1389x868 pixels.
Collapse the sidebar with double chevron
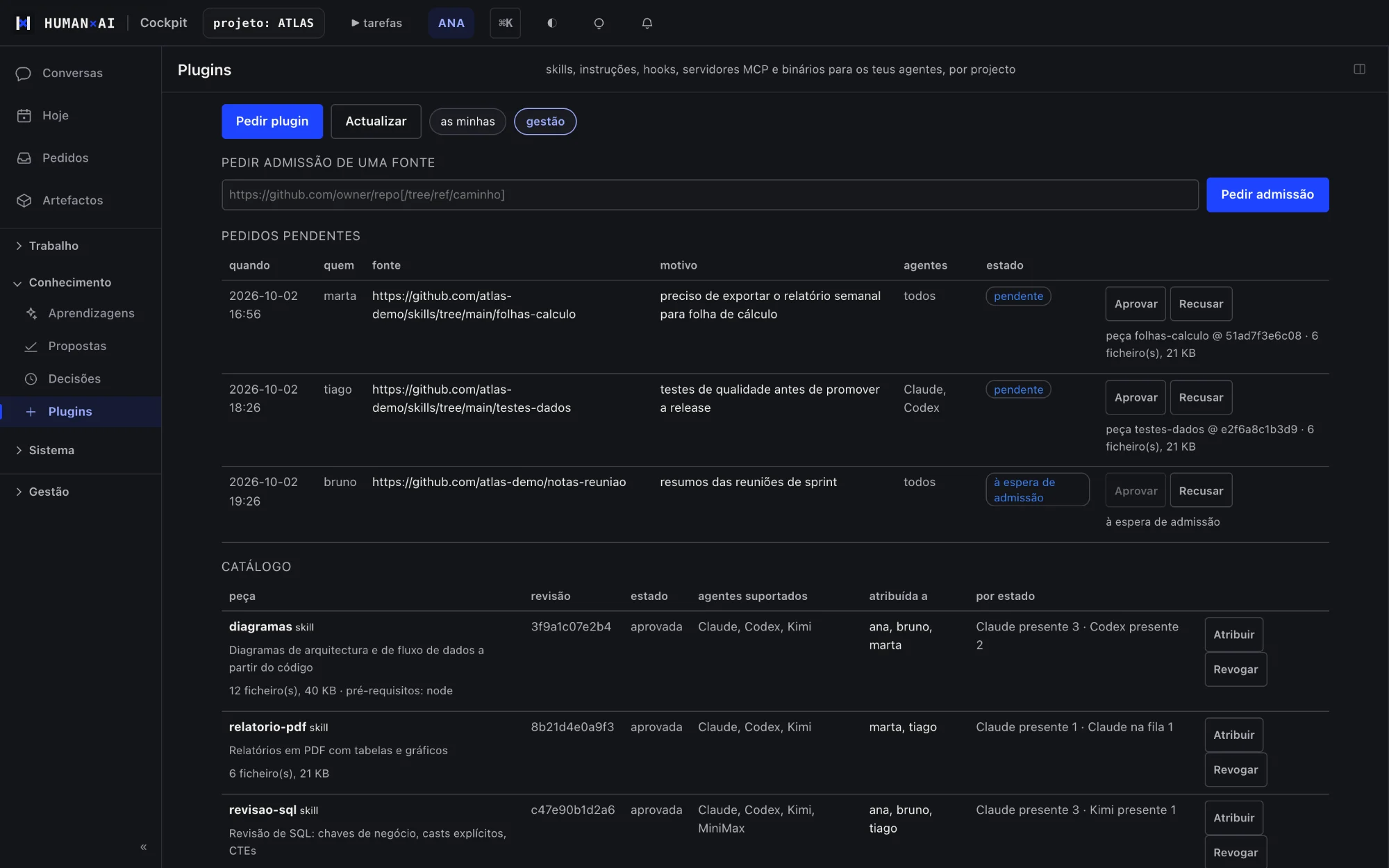(144, 846)
